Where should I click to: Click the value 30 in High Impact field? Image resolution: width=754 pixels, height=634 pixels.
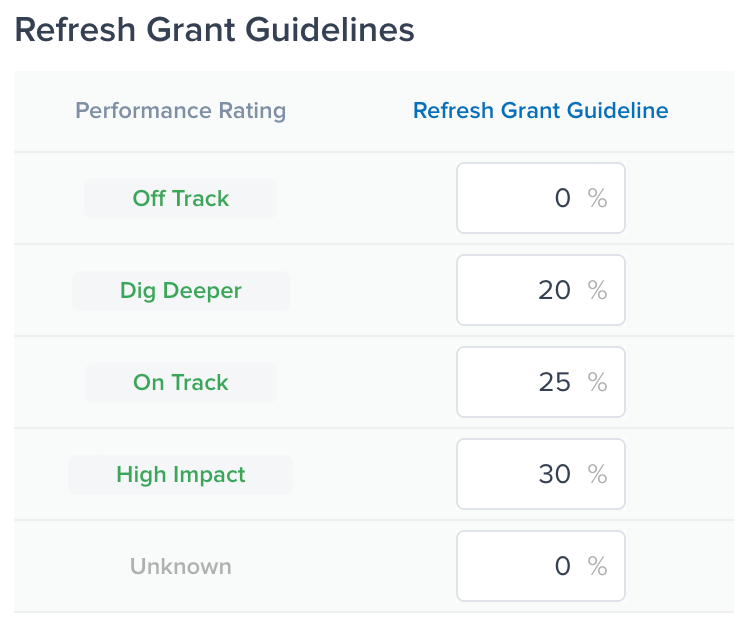(x=554, y=474)
